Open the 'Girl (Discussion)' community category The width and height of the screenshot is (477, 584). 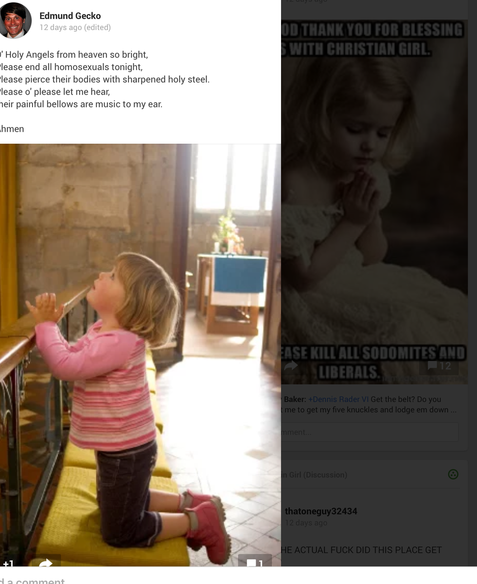(314, 475)
